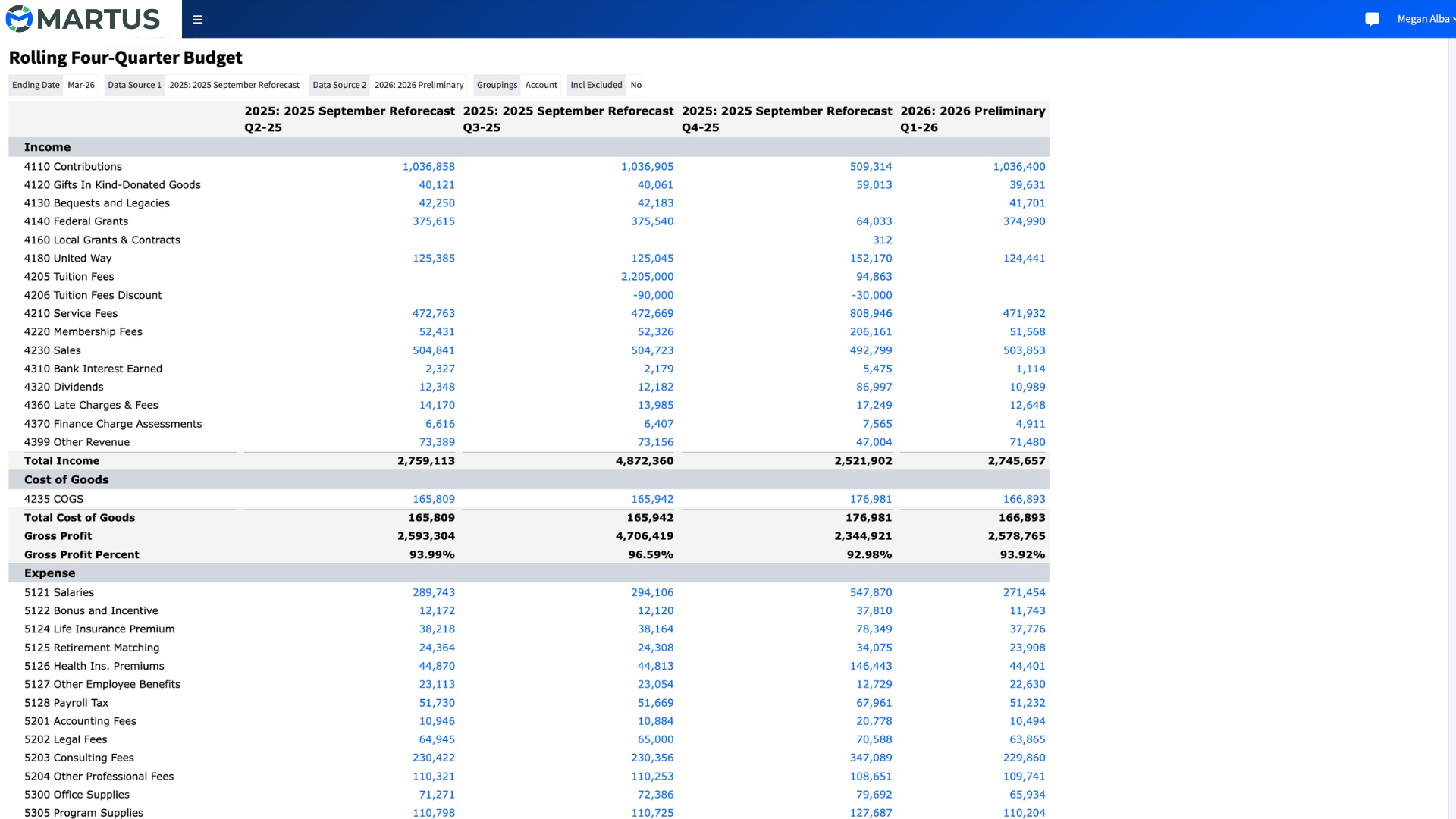This screenshot has width=1456, height=819.
Task: Open Megan Alba user dropdown
Action: [x=1425, y=19]
